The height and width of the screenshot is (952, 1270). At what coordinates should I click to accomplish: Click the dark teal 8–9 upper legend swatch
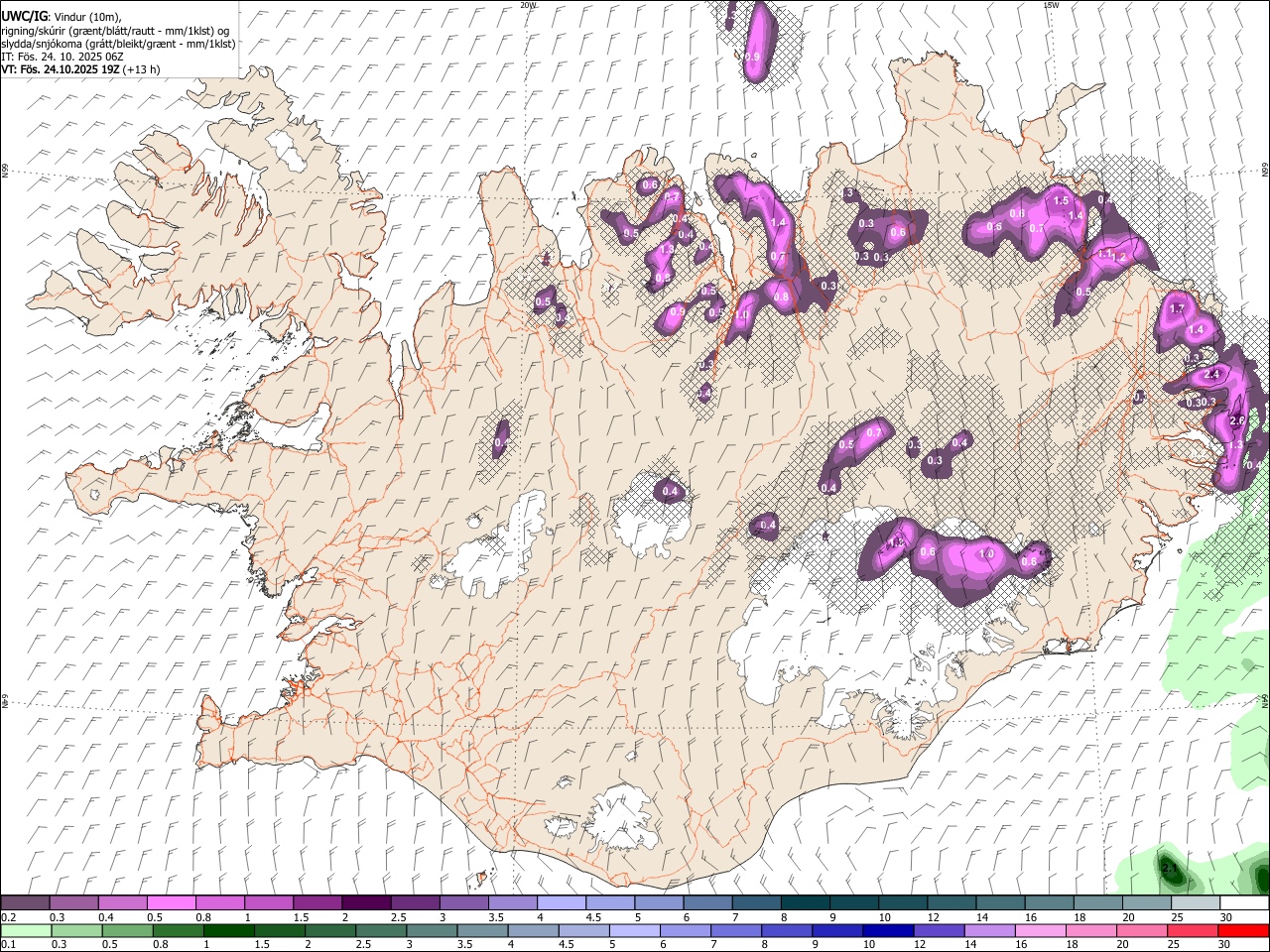(805, 903)
